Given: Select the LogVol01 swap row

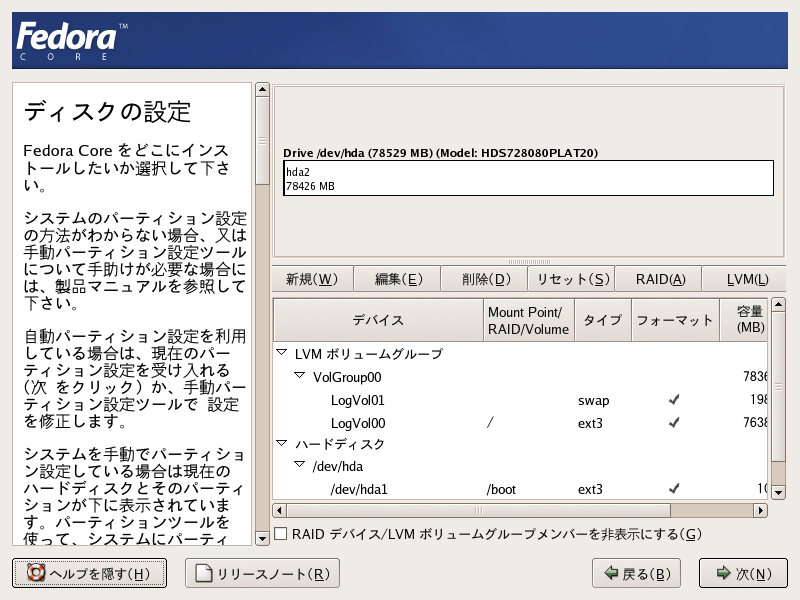Looking at the screenshot, I should coord(520,400).
